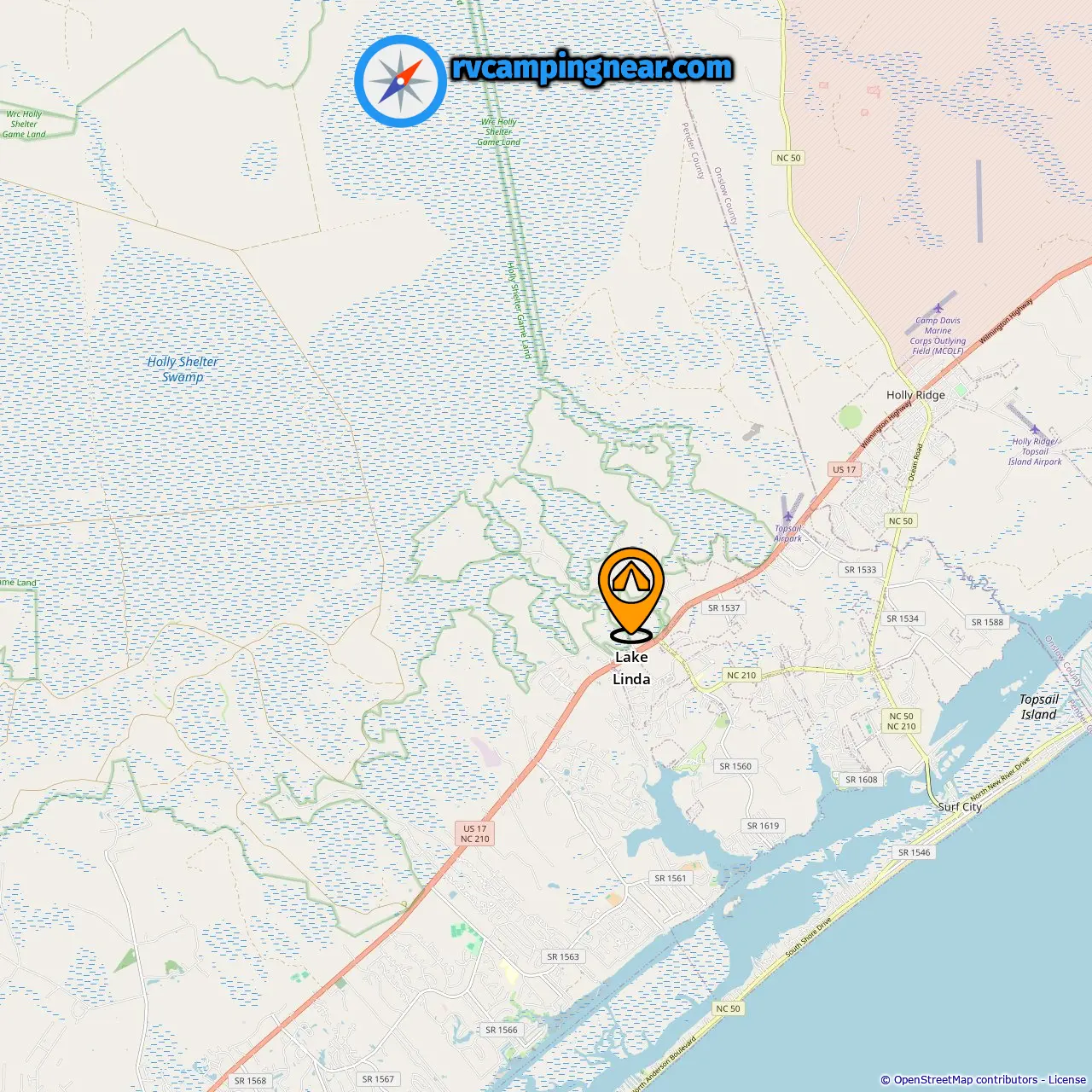Screen dimensions: 1092x1092
Task: Click the US 17 NC 210 shield
Action: (x=475, y=834)
